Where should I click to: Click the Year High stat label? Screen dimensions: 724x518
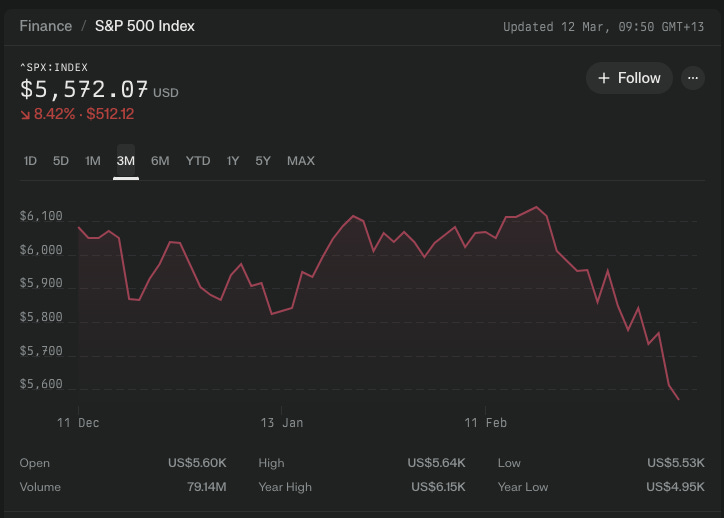[285, 487]
